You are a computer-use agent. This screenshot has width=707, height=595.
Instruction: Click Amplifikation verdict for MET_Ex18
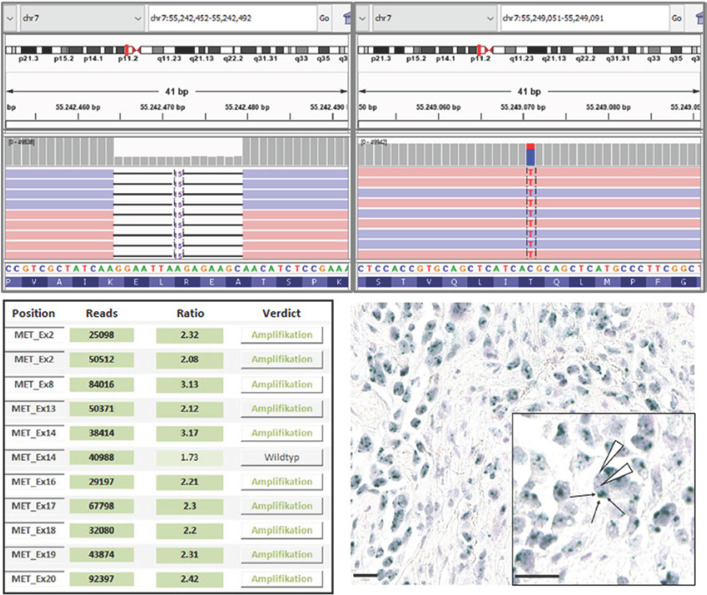pyautogui.click(x=282, y=531)
